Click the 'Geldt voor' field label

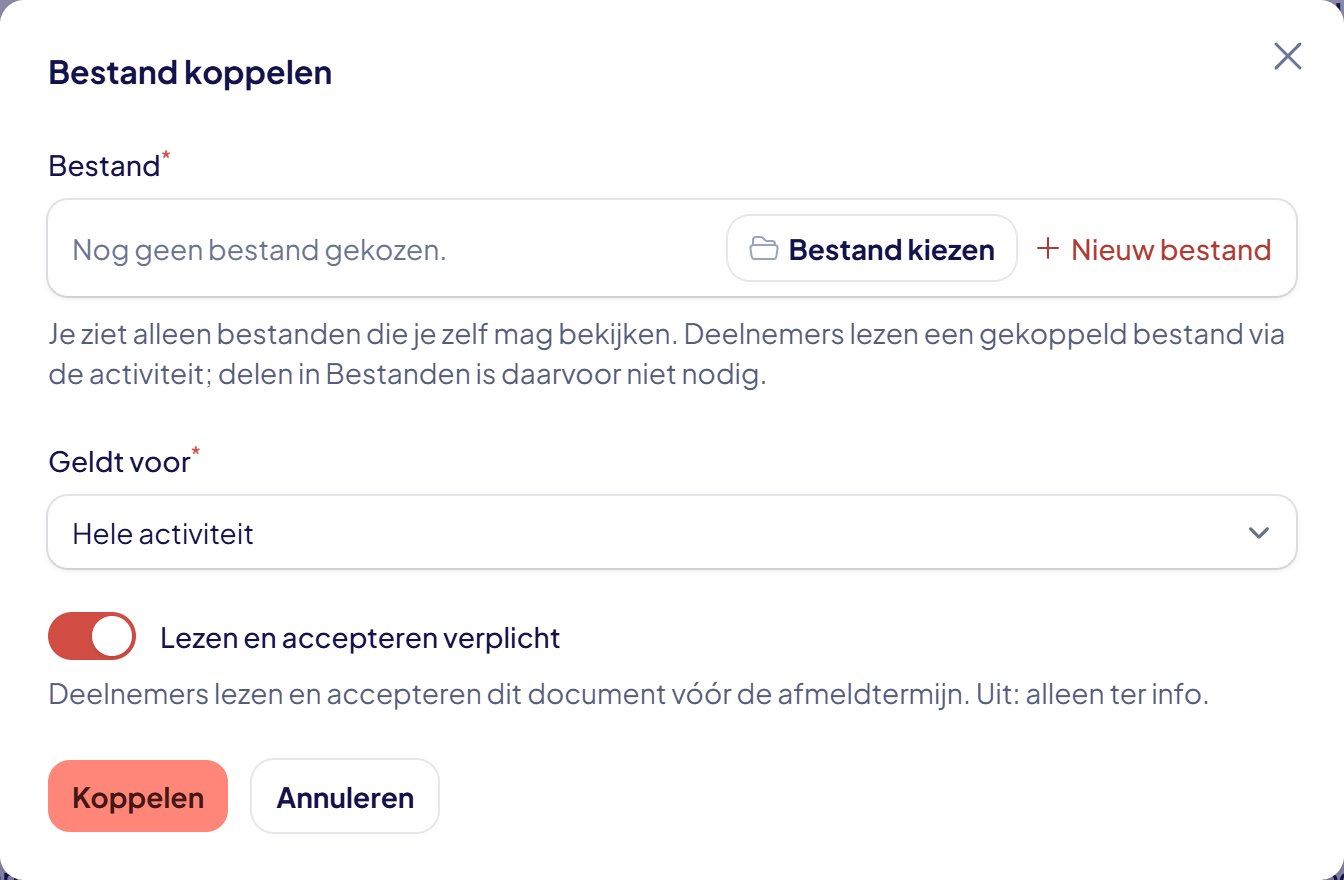119,462
